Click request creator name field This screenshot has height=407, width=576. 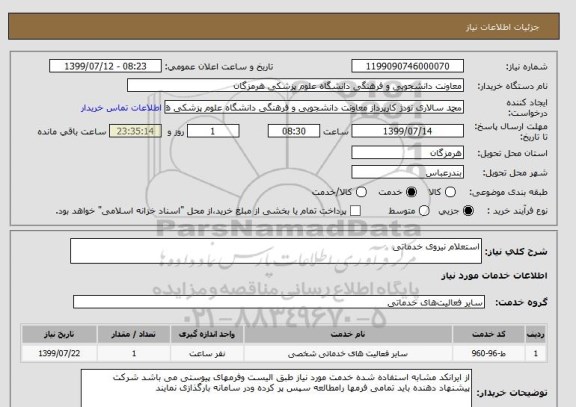(314, 108)
